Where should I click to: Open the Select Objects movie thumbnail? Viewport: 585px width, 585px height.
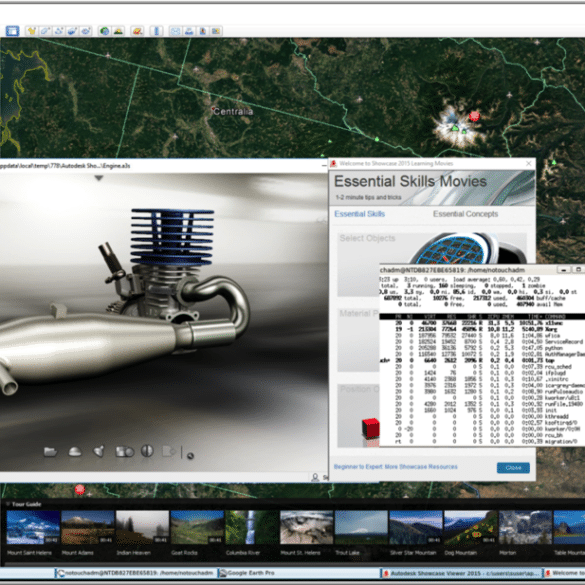(x=432, y=264)
